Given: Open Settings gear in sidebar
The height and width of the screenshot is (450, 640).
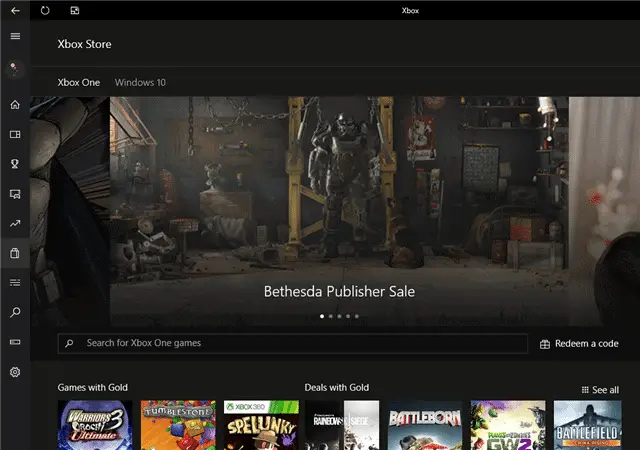Looking at the screenshot, I should [15, 372].
